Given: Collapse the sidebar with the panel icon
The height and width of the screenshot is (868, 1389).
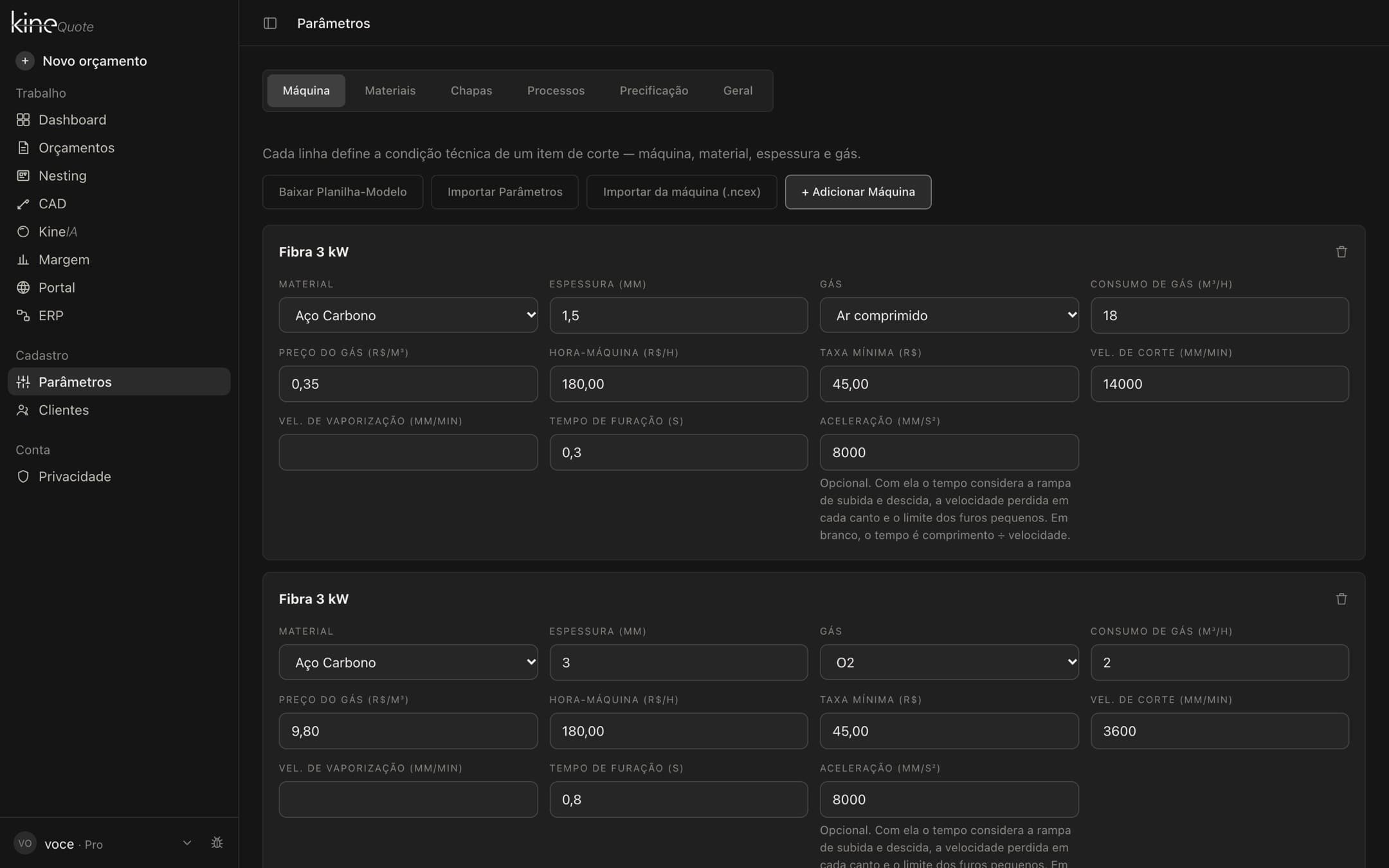Looking at the screenshot, I should (x=270, y=23).
